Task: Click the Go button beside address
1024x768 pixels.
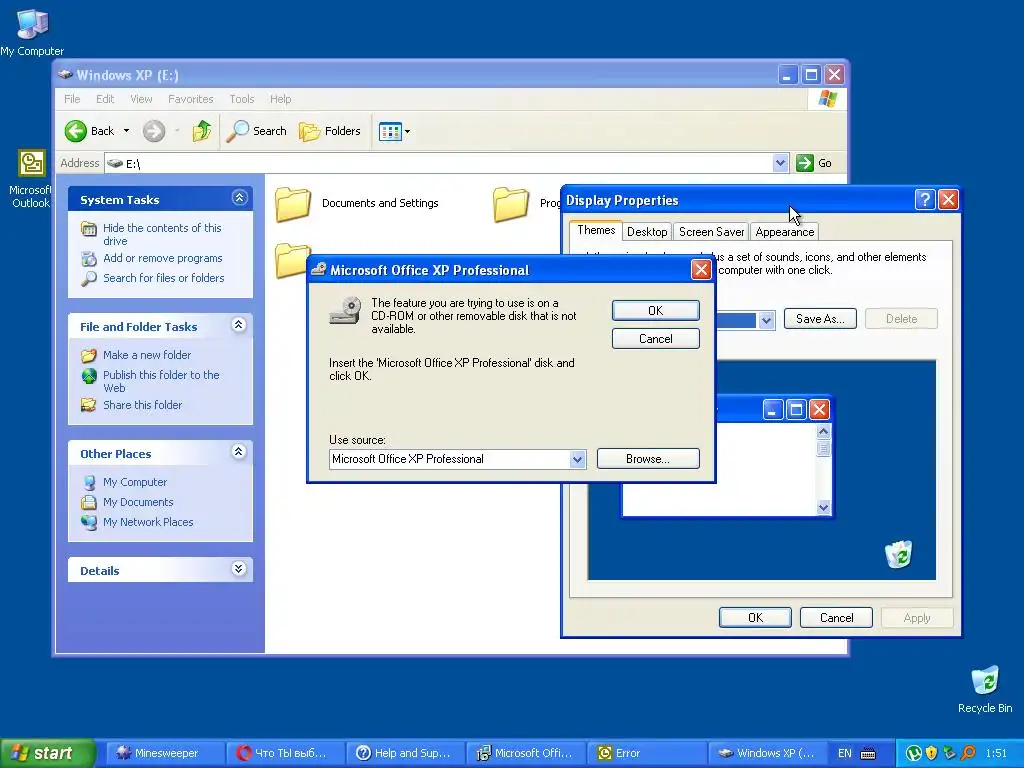Action: pyautogui.click(x=814, y=163)
